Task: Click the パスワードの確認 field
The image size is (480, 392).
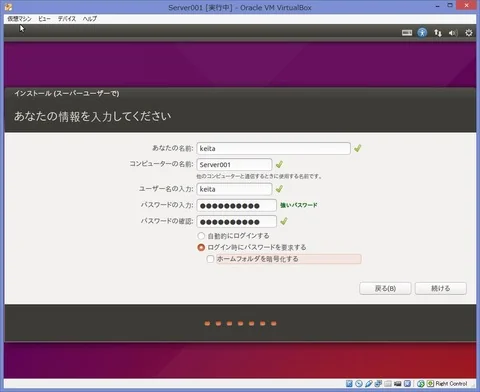Action: point(237,222)
